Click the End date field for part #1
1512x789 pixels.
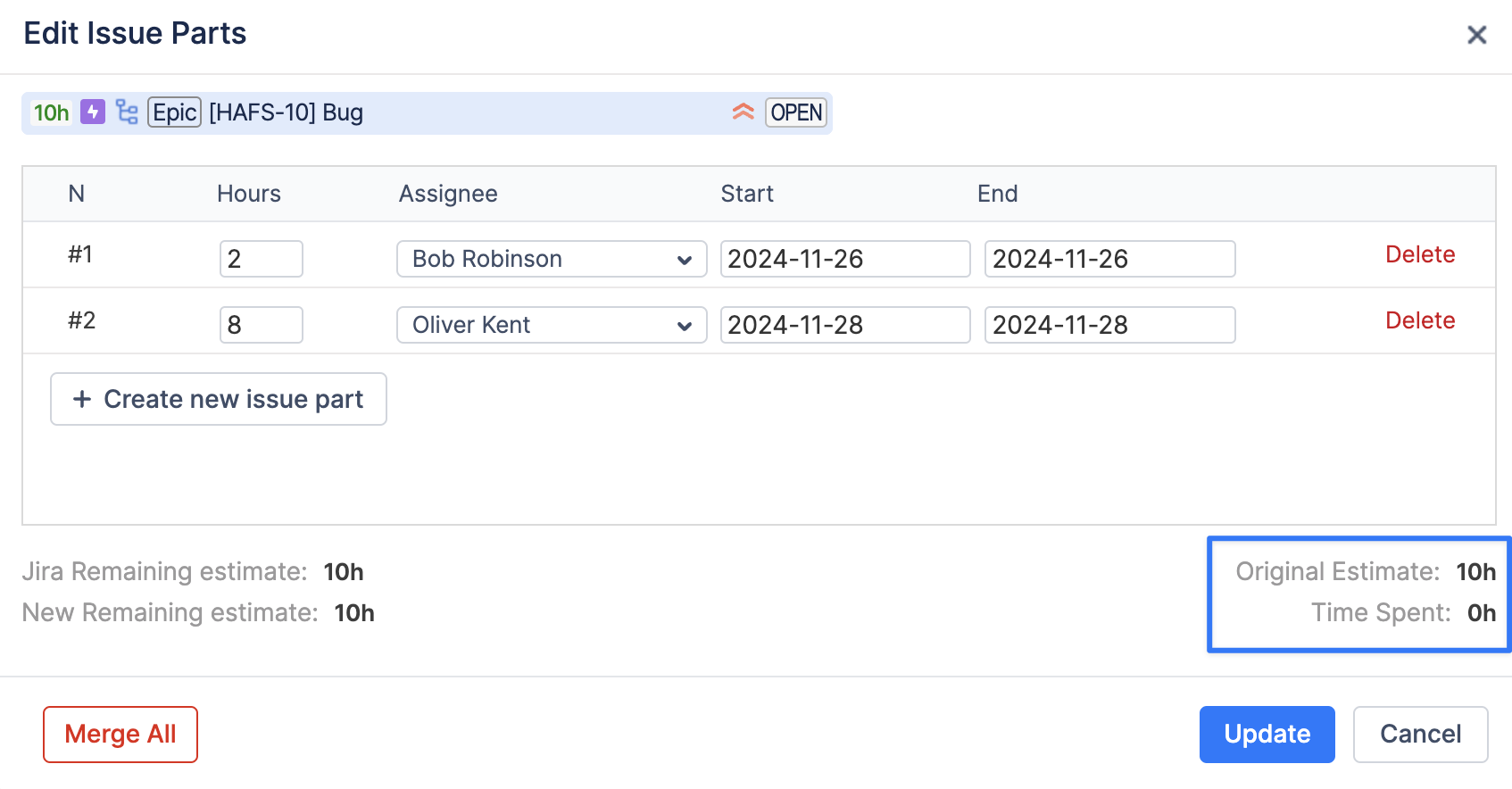click(x=1109, y=259)
